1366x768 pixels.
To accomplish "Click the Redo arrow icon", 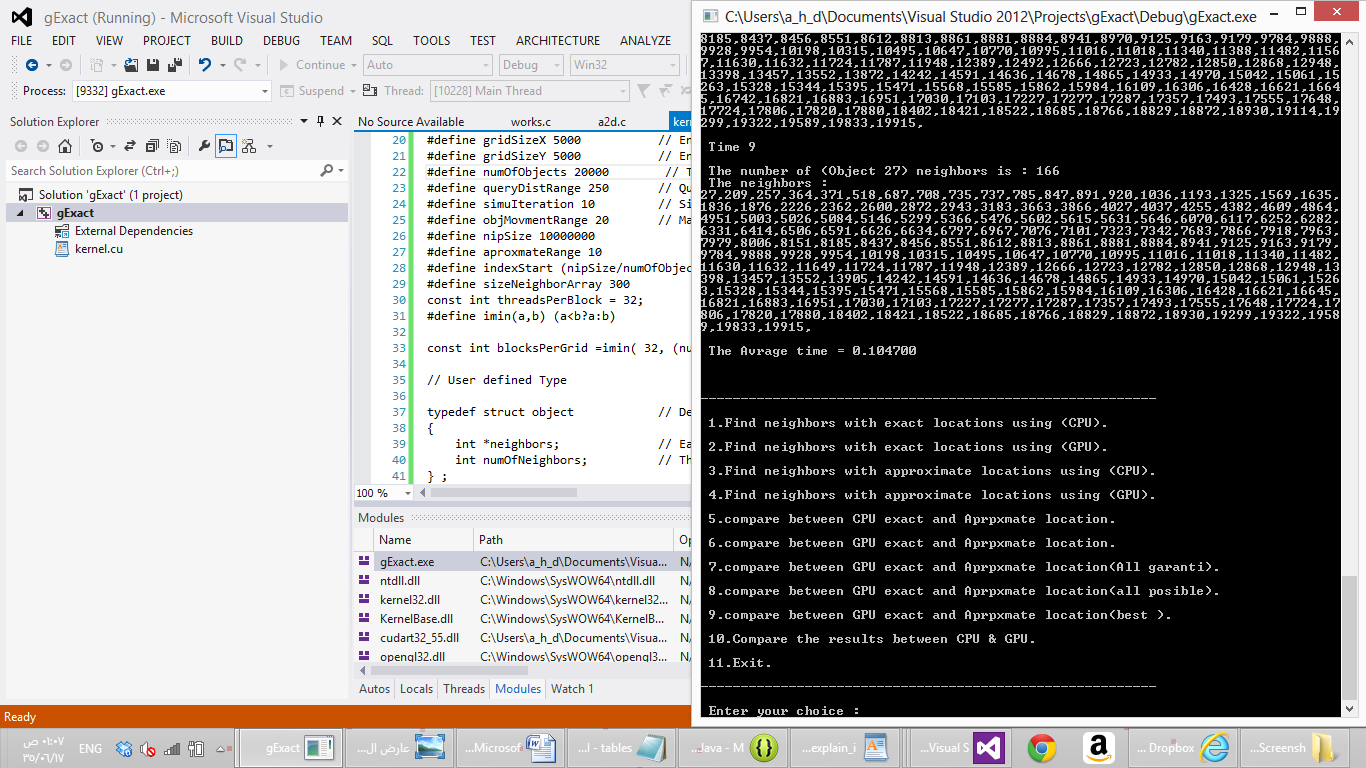I will pyautogui.click(x=240, y=65).
